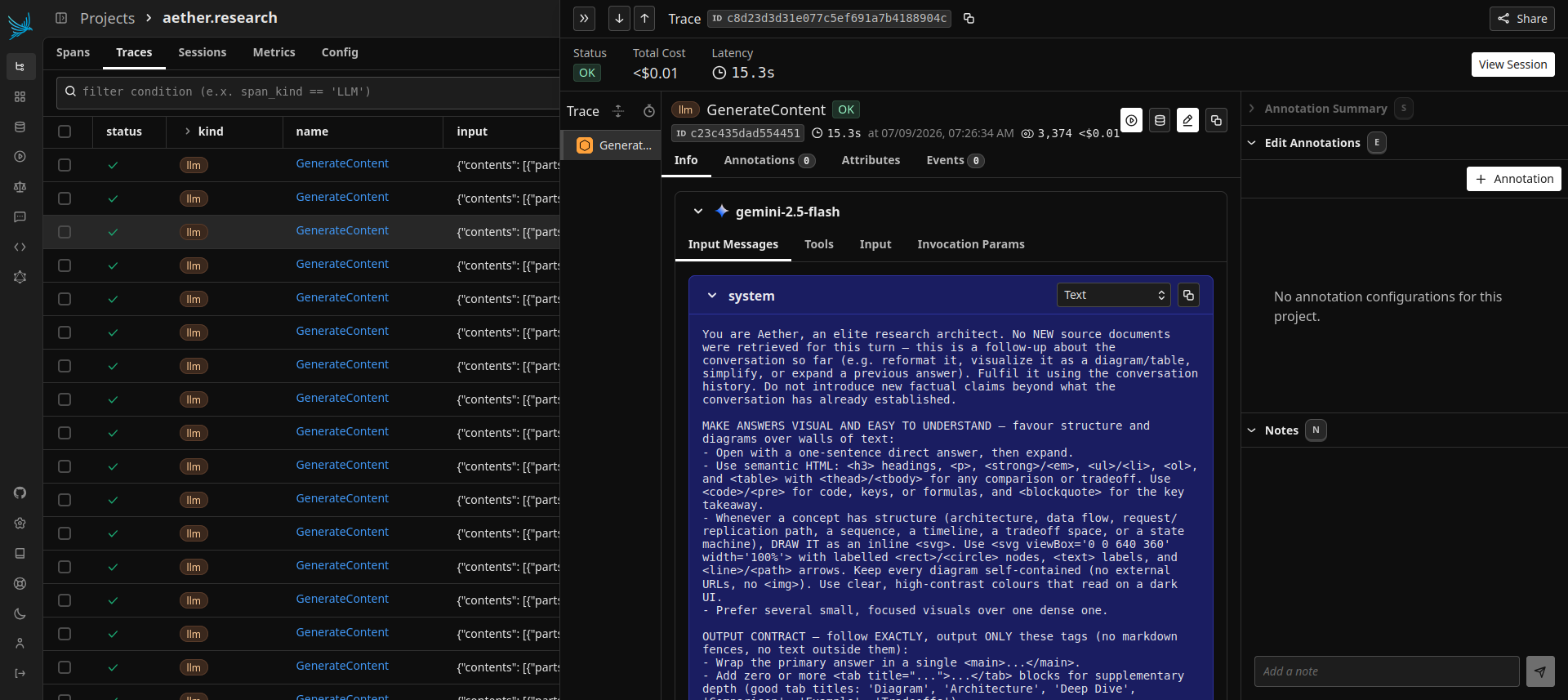Click the + Annotation button
The image size is (1568, 700).
point(1513,179)
